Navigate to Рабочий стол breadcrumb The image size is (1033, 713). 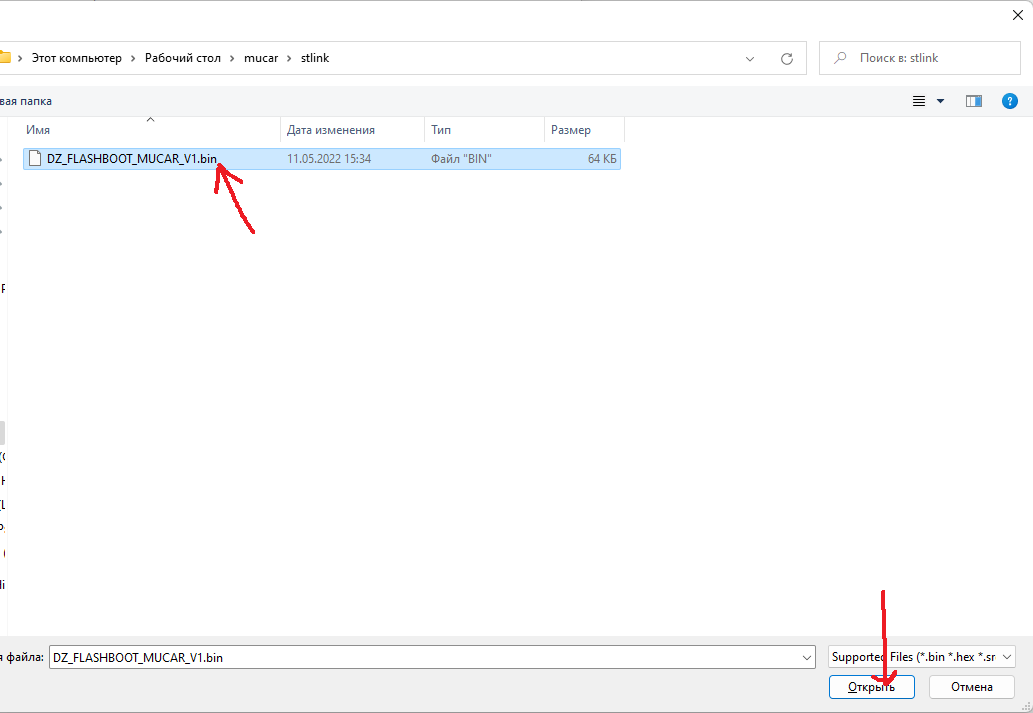click(x=182, y=58)
